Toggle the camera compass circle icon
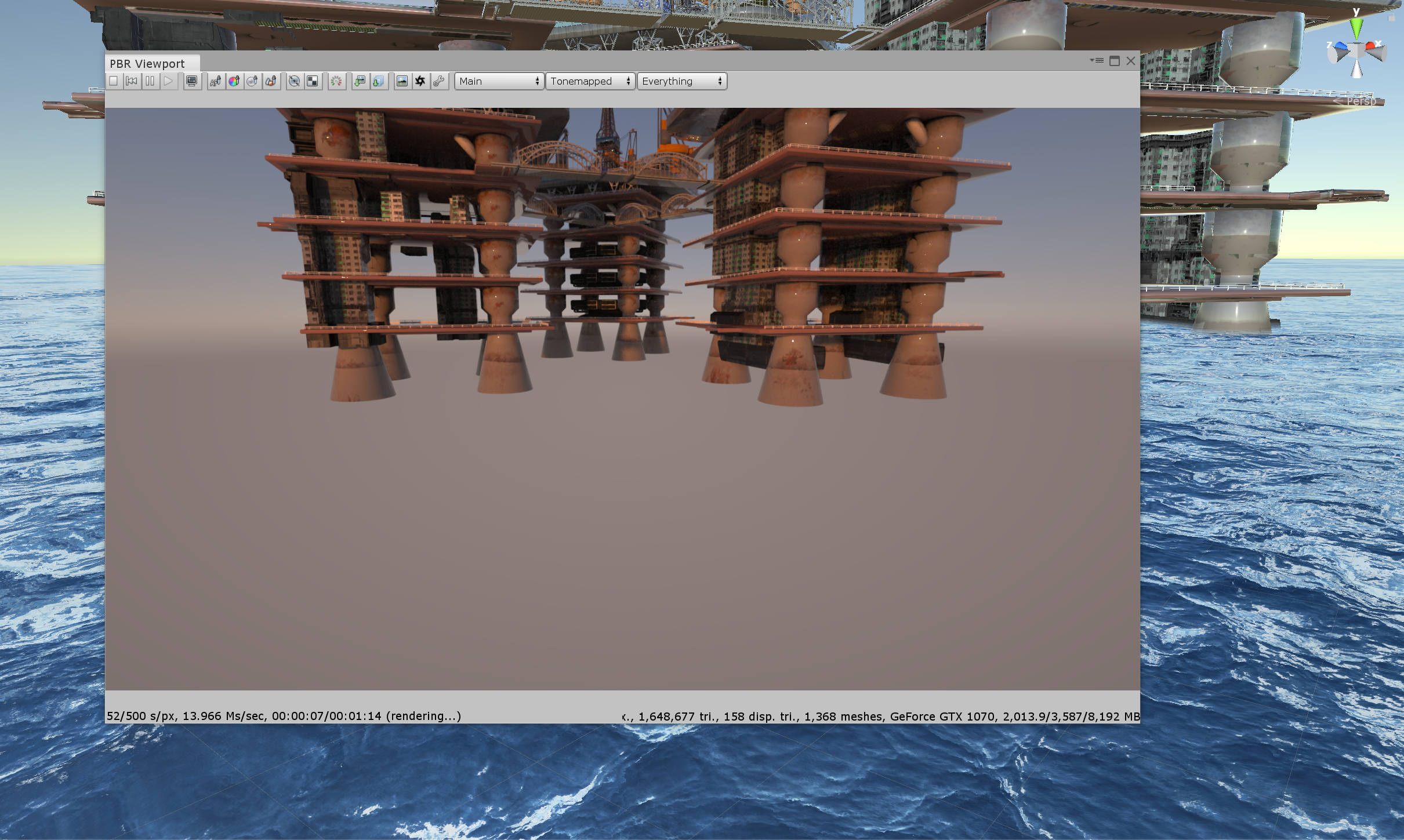The image size is (1404, 840). (x=294, y=81)
